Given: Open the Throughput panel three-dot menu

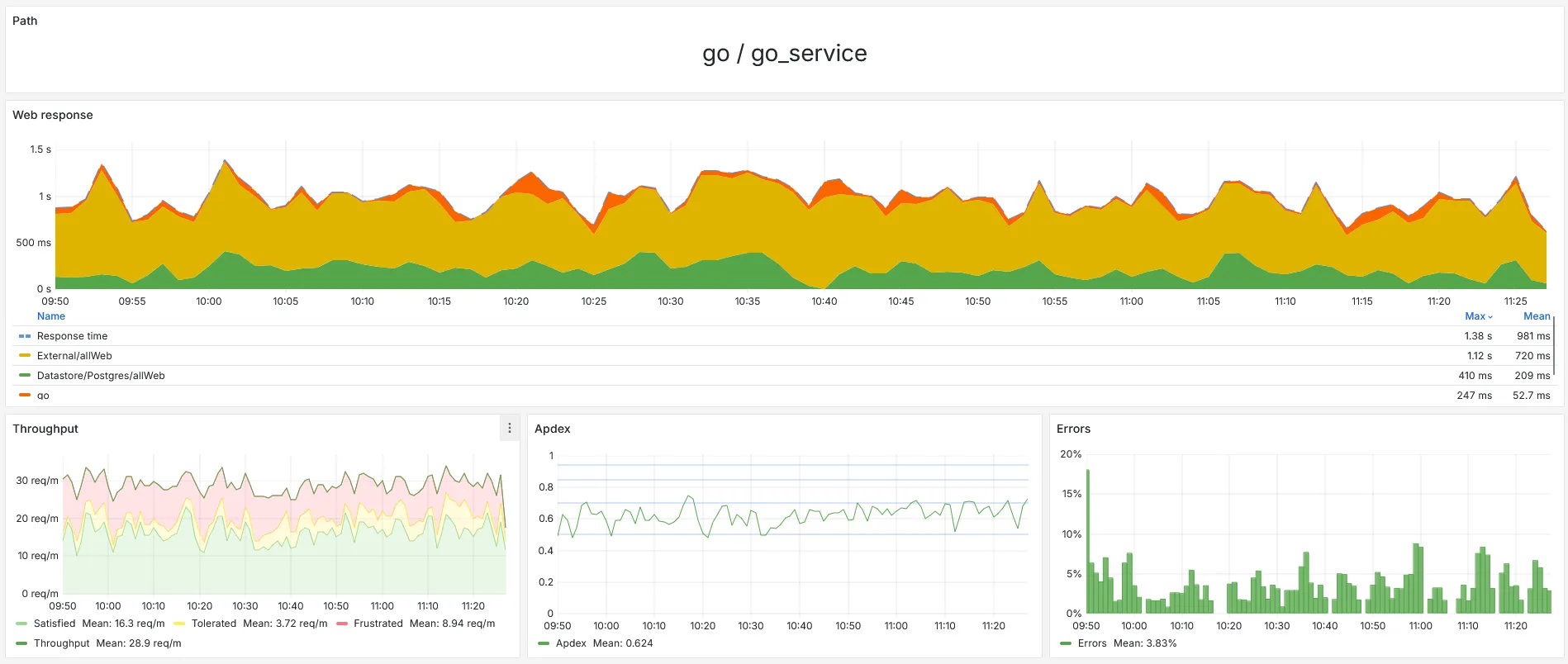Looking at the screenshot, I should 509,428.
